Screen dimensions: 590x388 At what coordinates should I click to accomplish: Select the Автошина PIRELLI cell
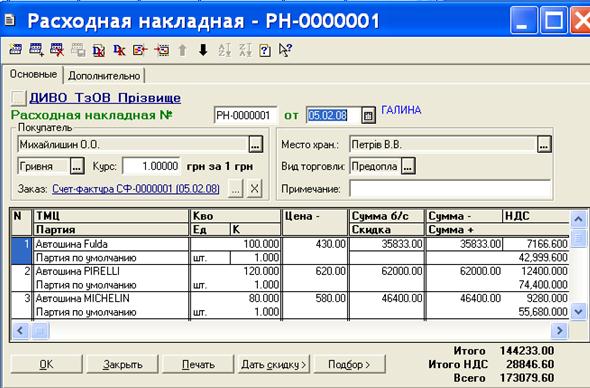point(111,271)
